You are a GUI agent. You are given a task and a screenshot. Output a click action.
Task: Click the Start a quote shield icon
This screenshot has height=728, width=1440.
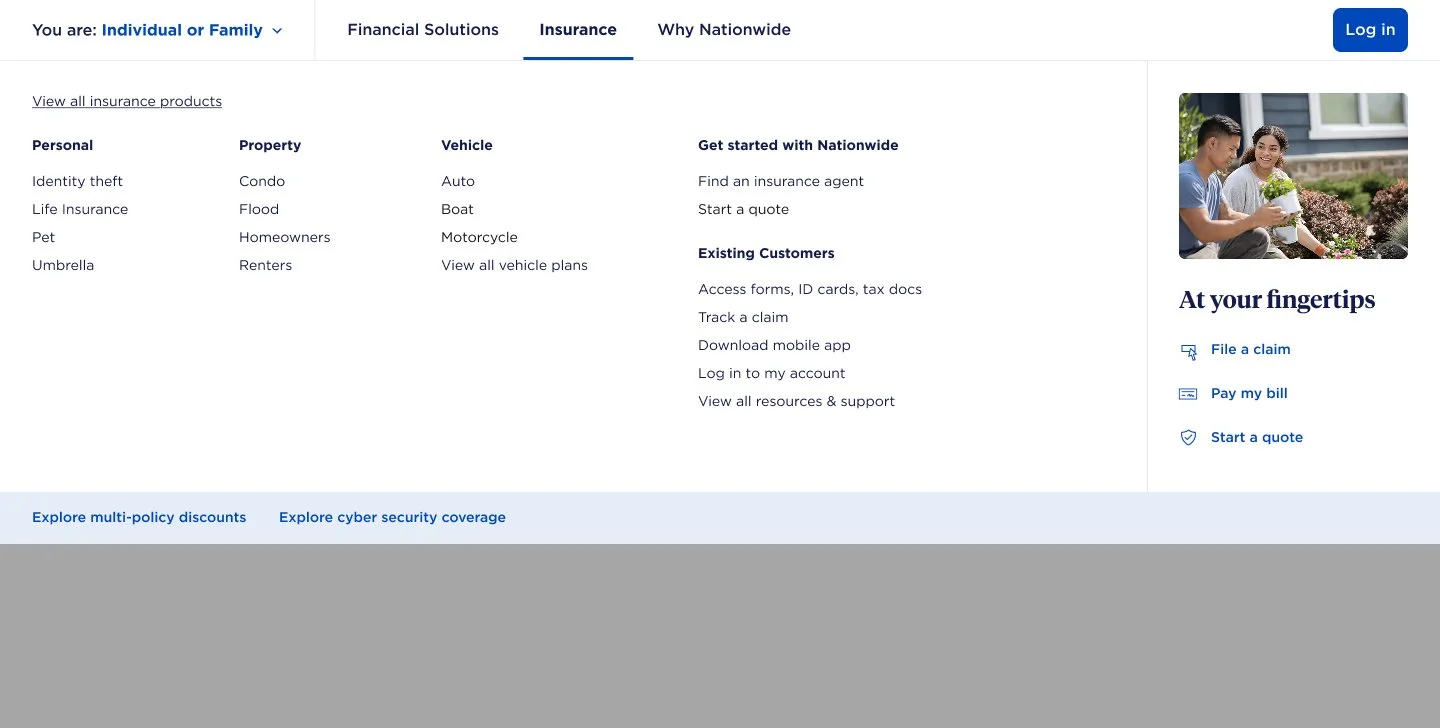1188,438
